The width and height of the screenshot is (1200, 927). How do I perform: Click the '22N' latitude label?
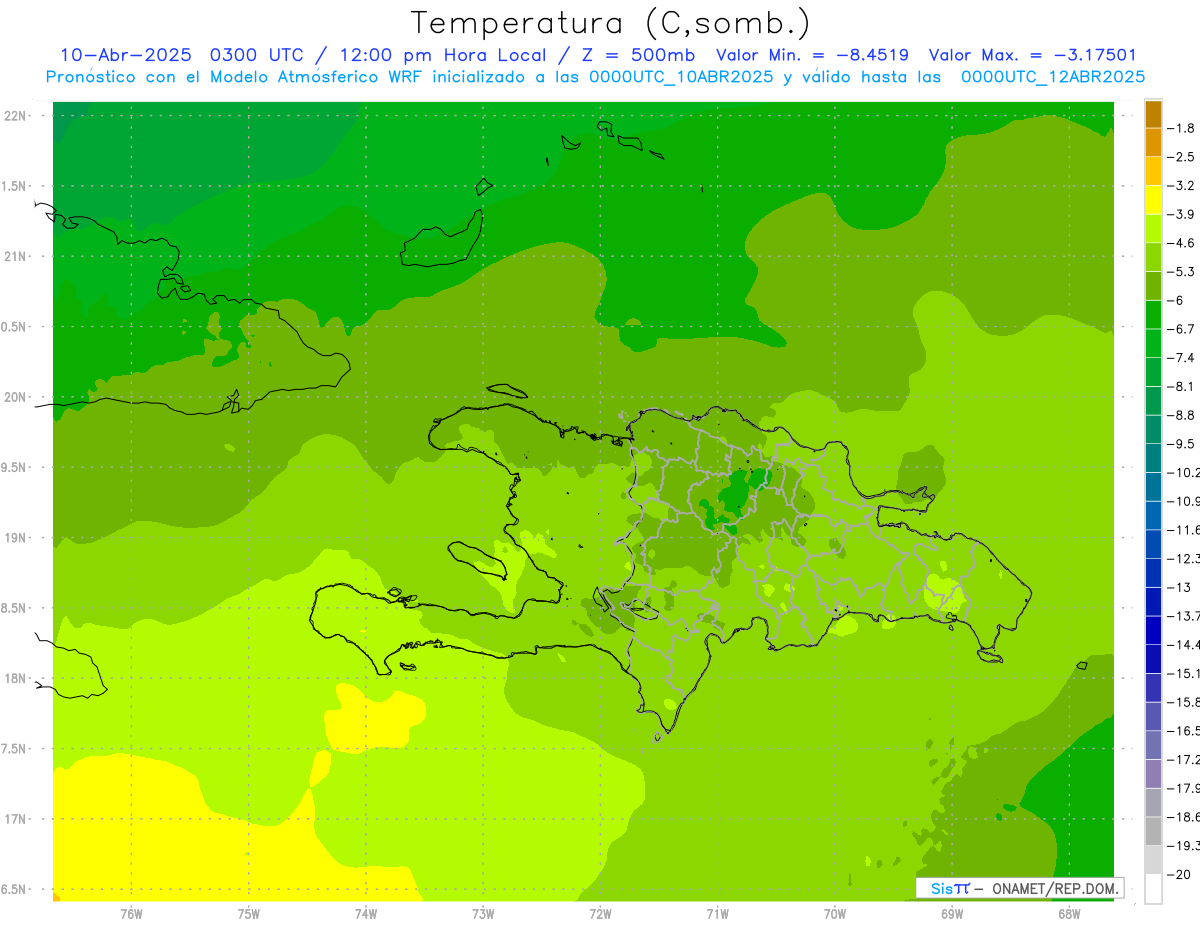17,116
